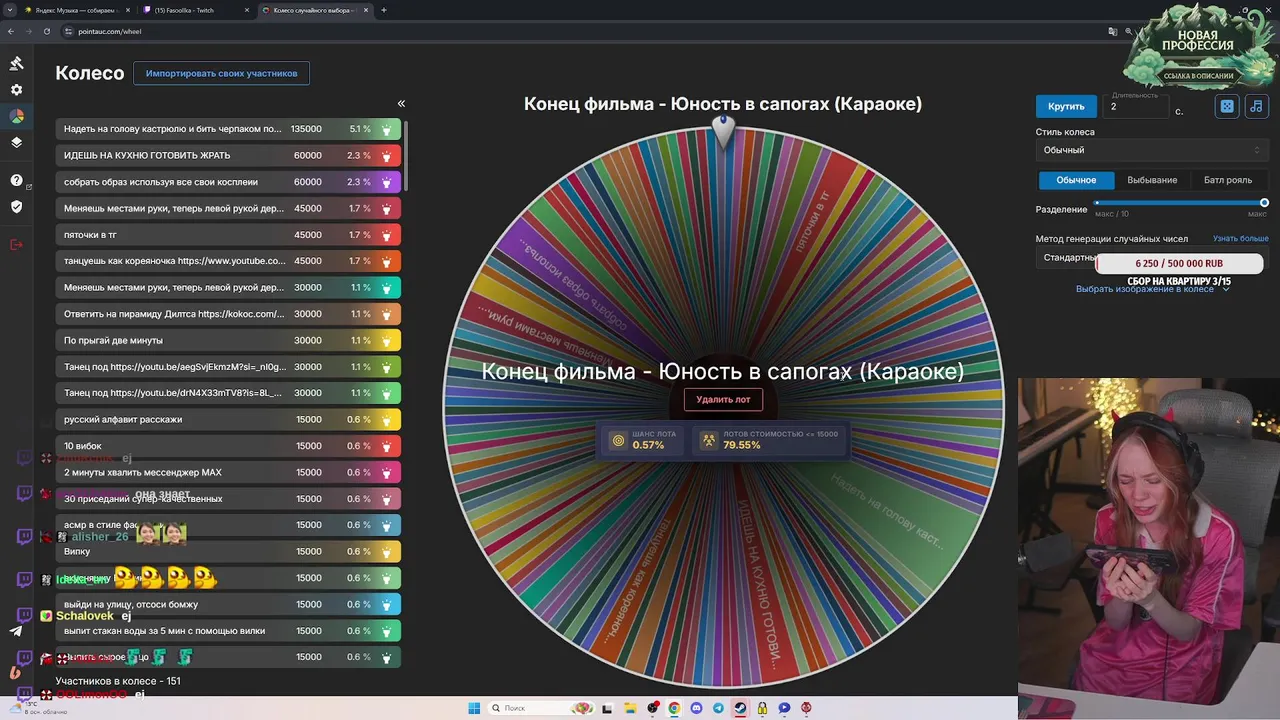
Task: Select the Батл рояль mode
Action: [x=1228, y=180]
